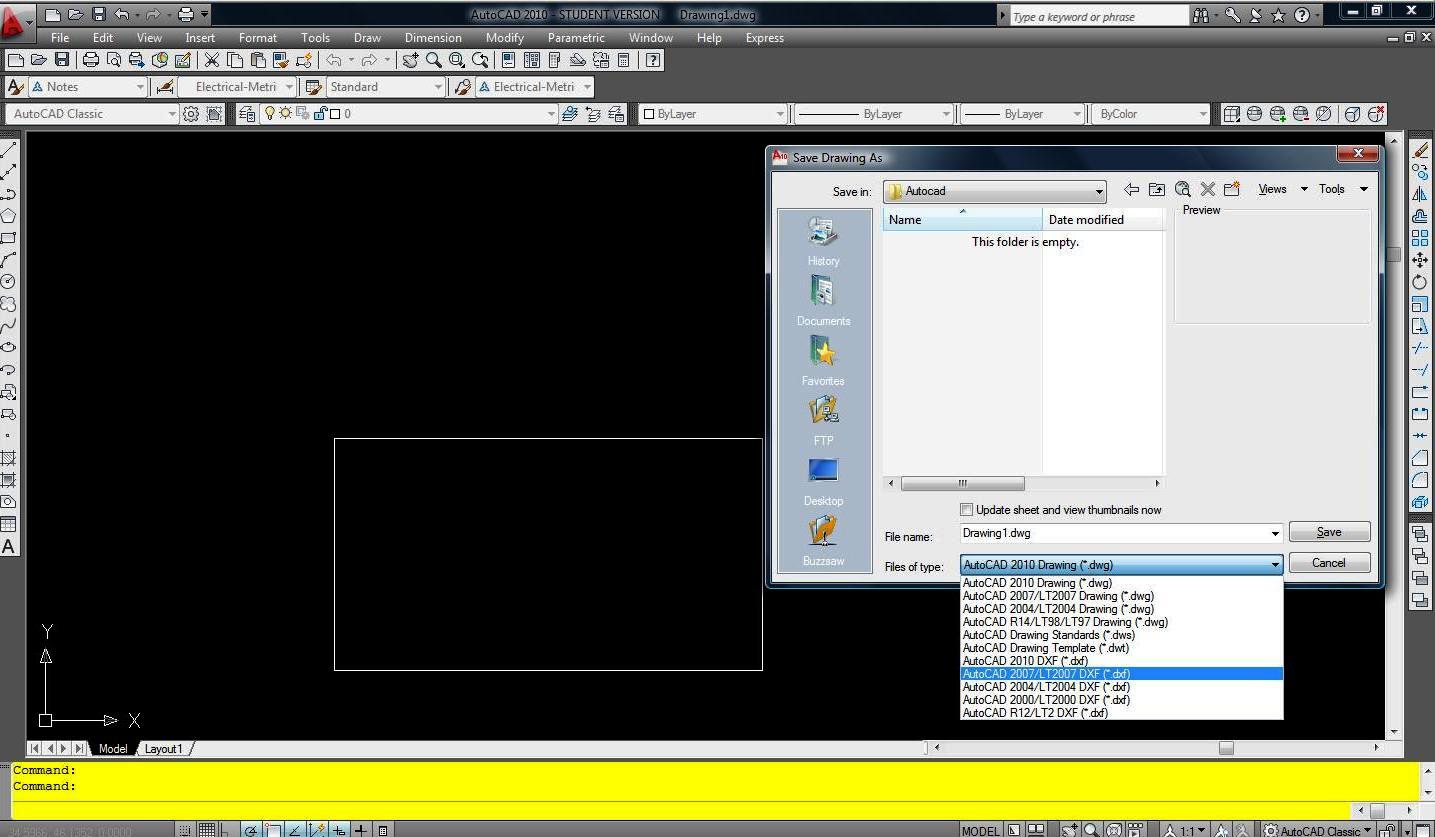Toggle Object Snap in the status bar
The width and height of the screenshot is (1435, 837).
273,830
